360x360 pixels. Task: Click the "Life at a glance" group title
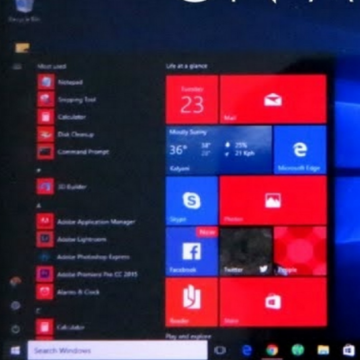click(187, 66)
